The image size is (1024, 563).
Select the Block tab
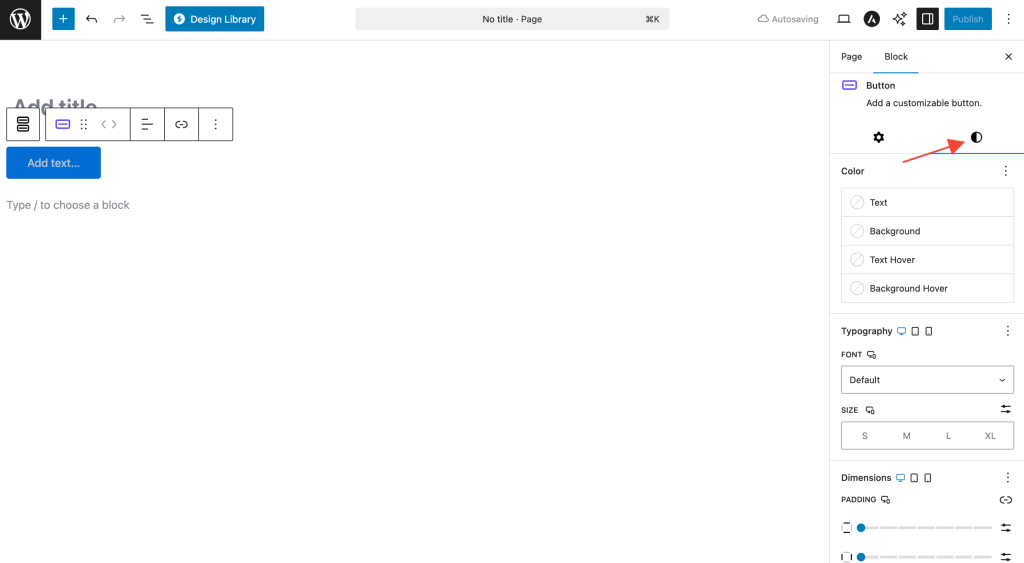tap(896, 57)
